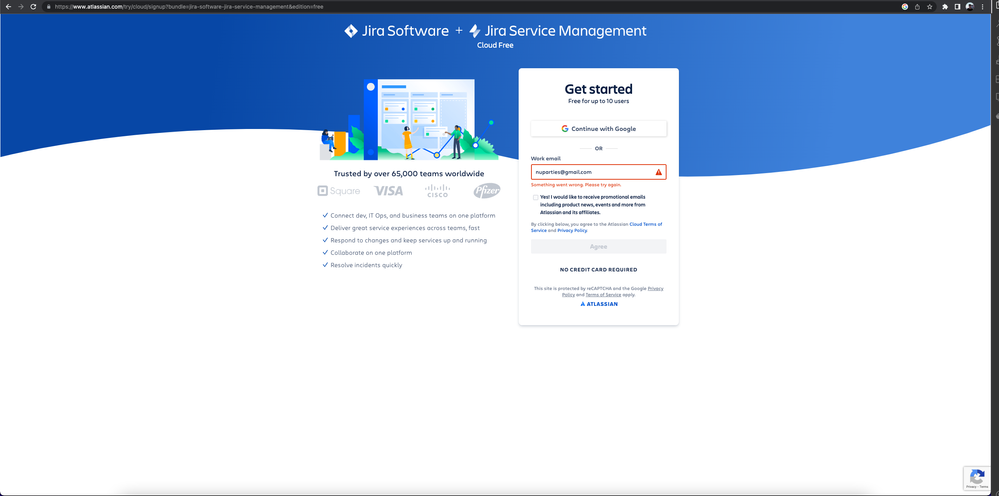
Task: Click 'Respond to changes and keep services' line
Action: pyautogui.click(x=409, y=241)
